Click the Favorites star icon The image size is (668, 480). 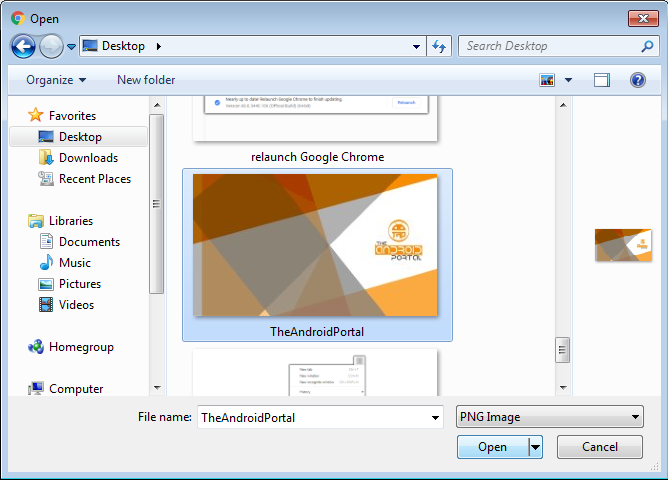click(x=36, y=115)
